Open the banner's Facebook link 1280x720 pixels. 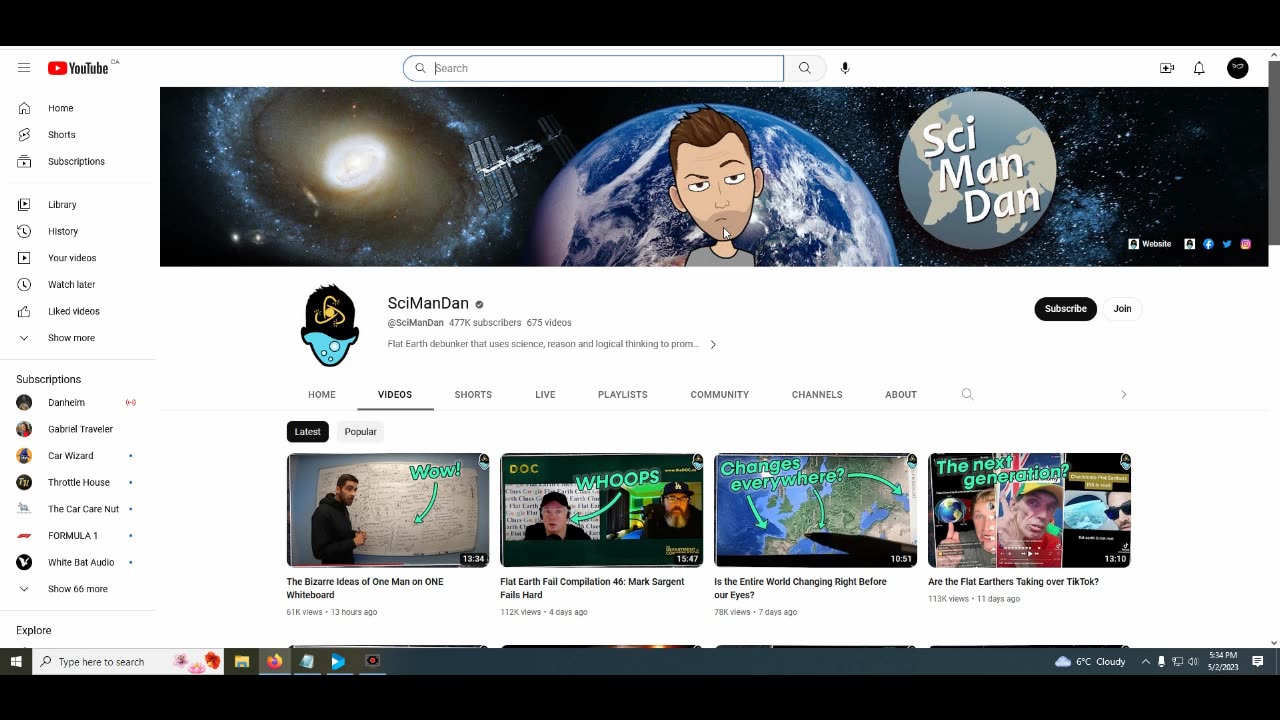[1208, 244]
